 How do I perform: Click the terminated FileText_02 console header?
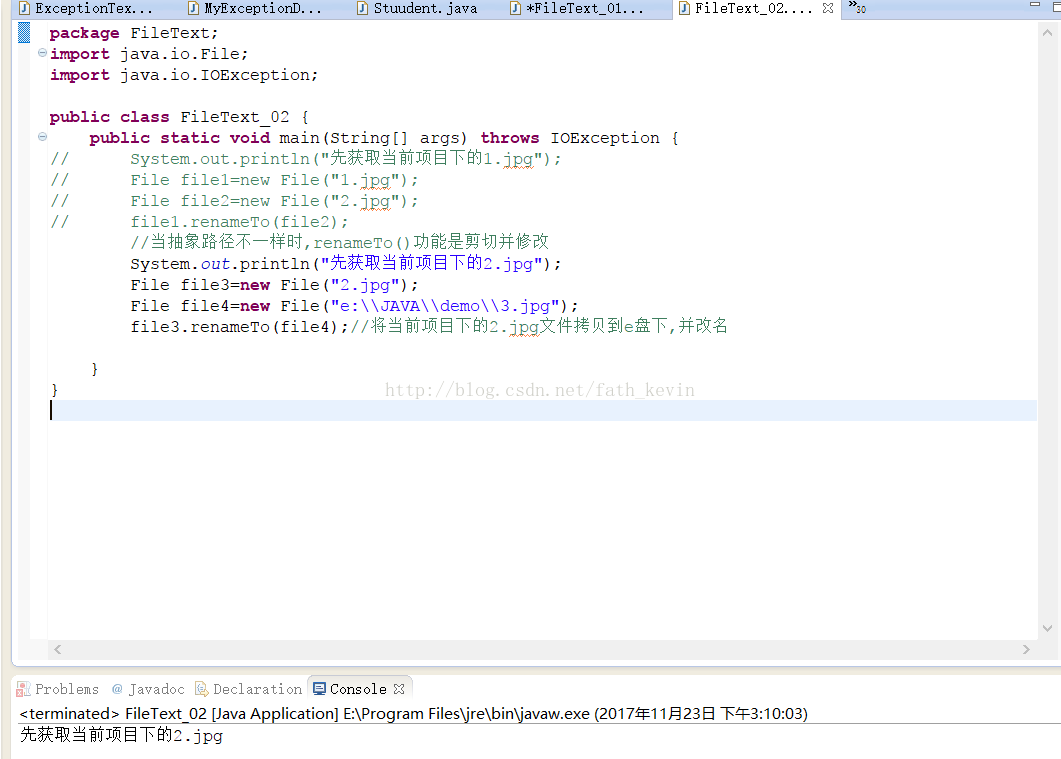(x=413, y=713)
